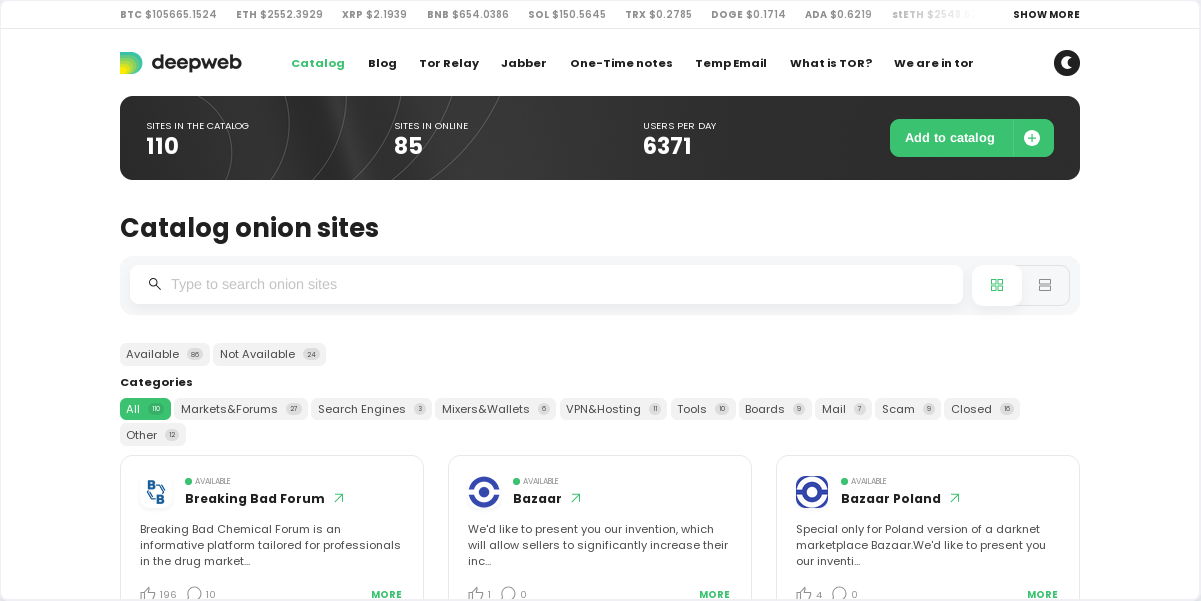Open the Blog menu item
The width and height of the screenshot is (1201, 601).
(382, 63)
